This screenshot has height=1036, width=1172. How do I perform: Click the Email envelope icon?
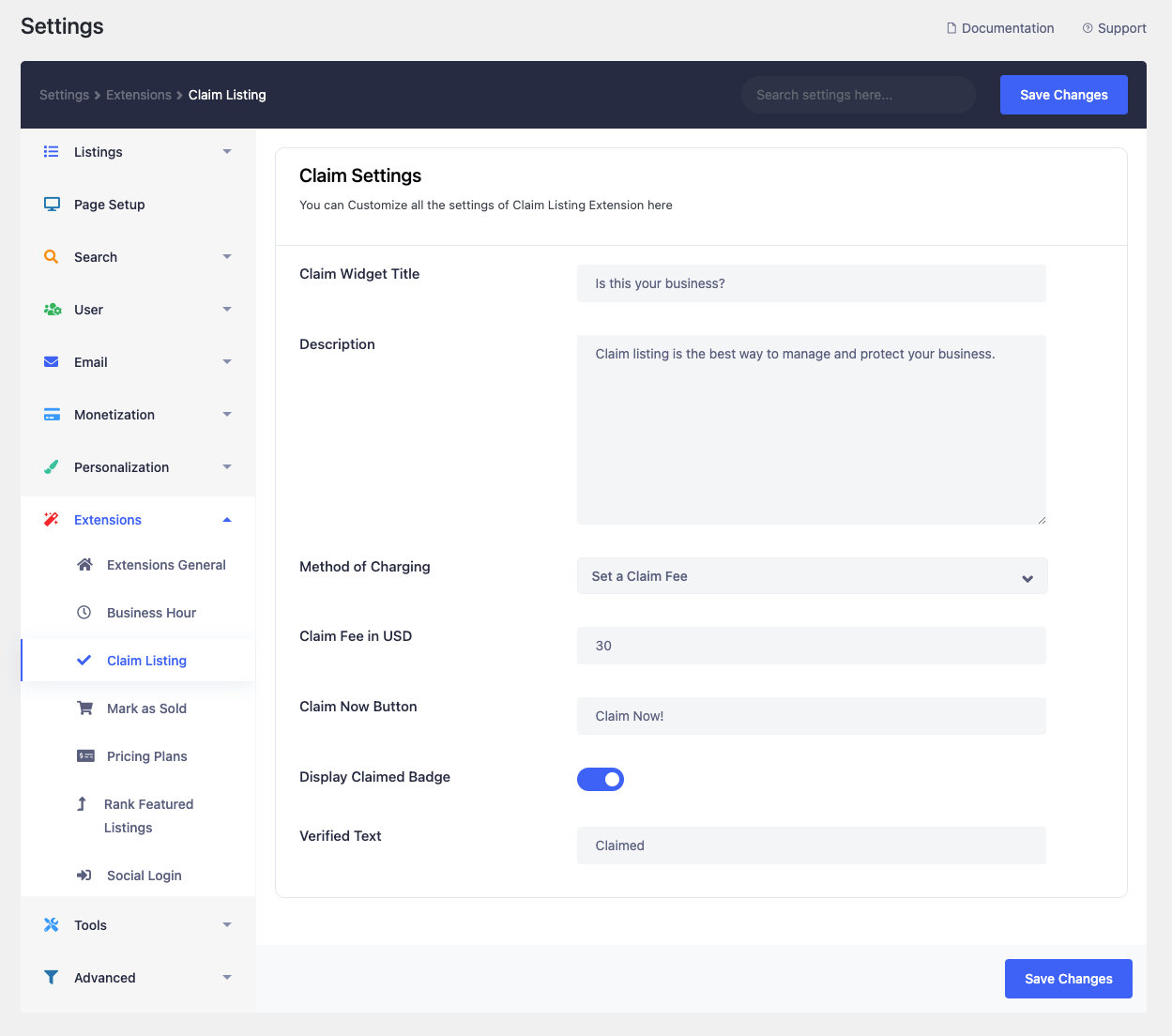(51, 361)
